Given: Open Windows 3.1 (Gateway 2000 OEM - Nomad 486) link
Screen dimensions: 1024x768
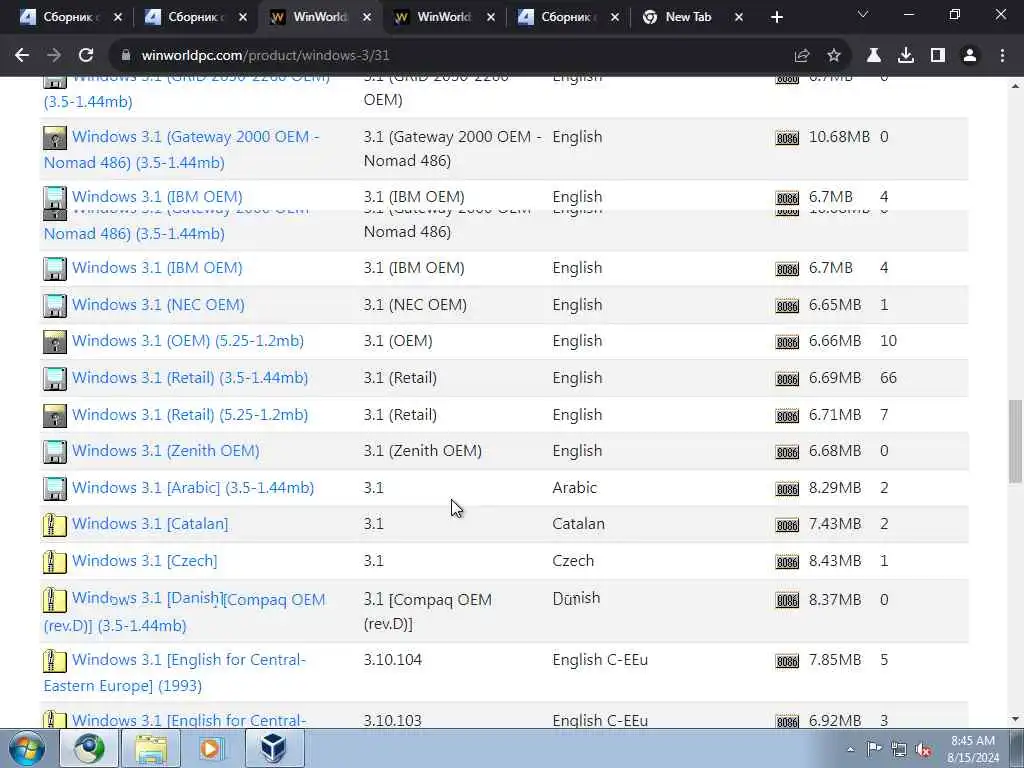Looking at the screenshot, I should coord(182,150).
